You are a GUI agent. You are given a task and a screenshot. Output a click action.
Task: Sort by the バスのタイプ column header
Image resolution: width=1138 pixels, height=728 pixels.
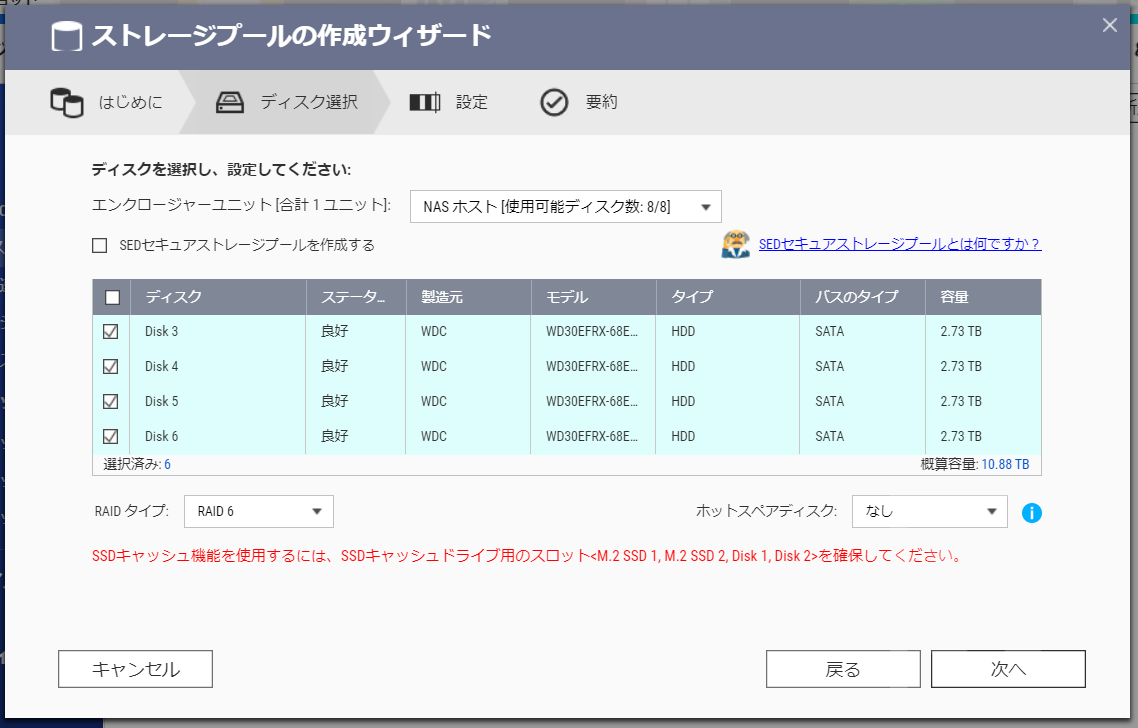tap(862, 298)
